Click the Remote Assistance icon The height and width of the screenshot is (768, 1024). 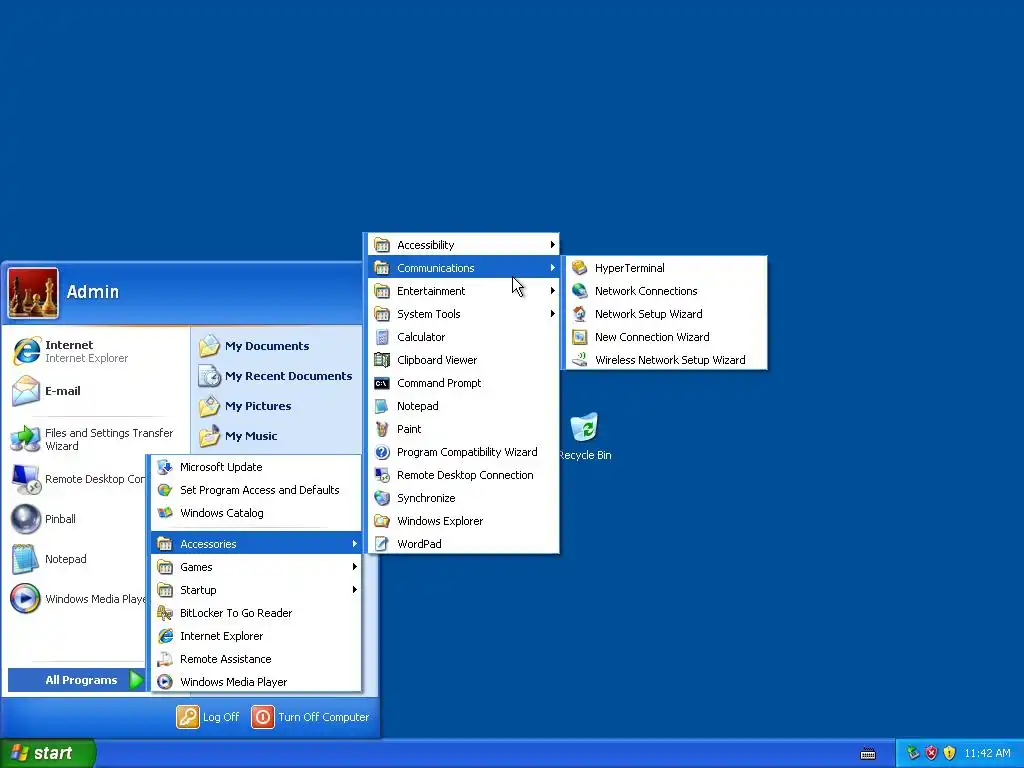(x=165, y=659)
